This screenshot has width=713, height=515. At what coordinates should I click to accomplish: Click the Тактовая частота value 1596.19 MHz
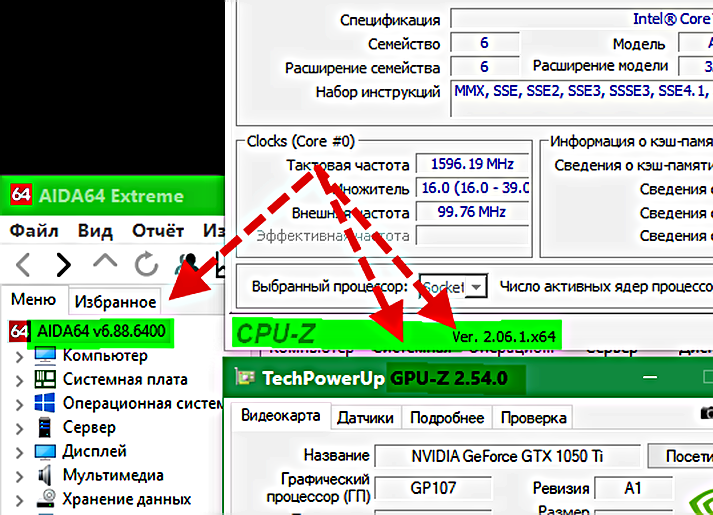coord(472,164)
